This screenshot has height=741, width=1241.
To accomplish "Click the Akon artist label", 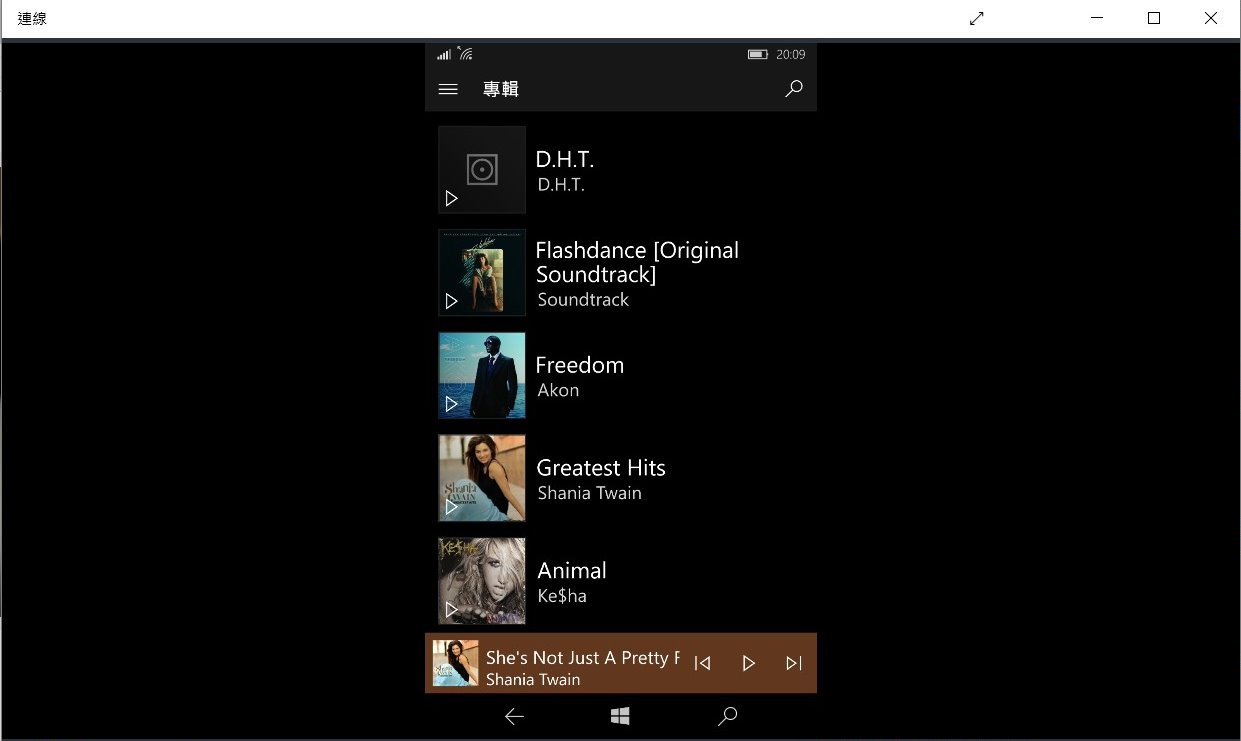I will click(x=558, y=390).
